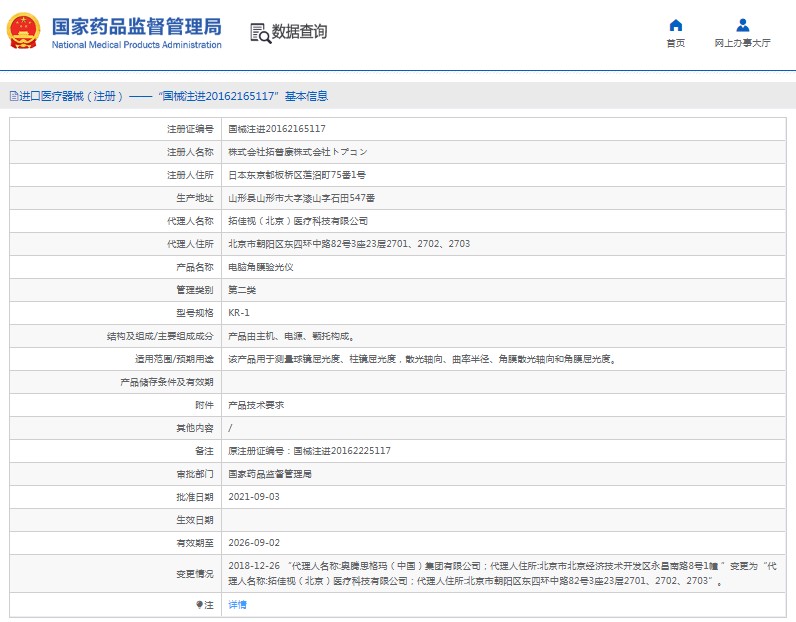Open the 数据查询 search icon
Viewport: 796px width, 622px height.
pos(260,33)
